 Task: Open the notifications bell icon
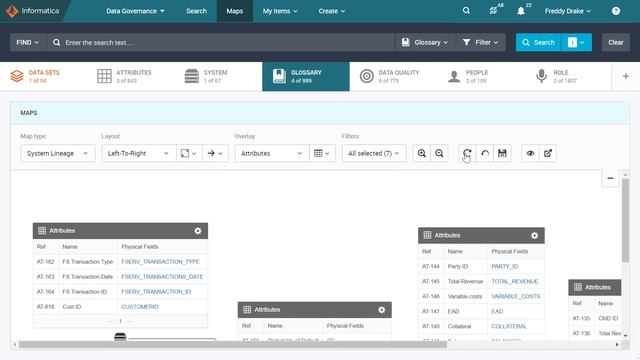pyautogui.click(x=521, y=11)
